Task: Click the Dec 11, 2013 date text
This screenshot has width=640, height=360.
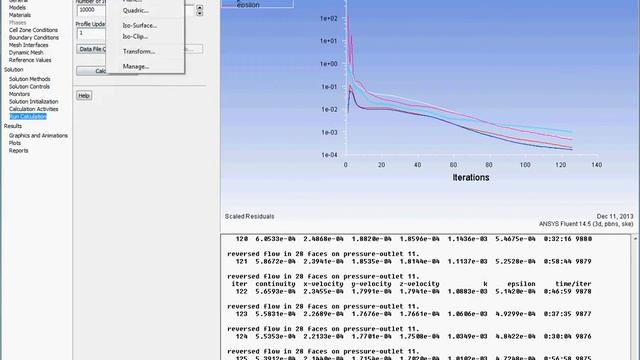Action: [615, 216]
